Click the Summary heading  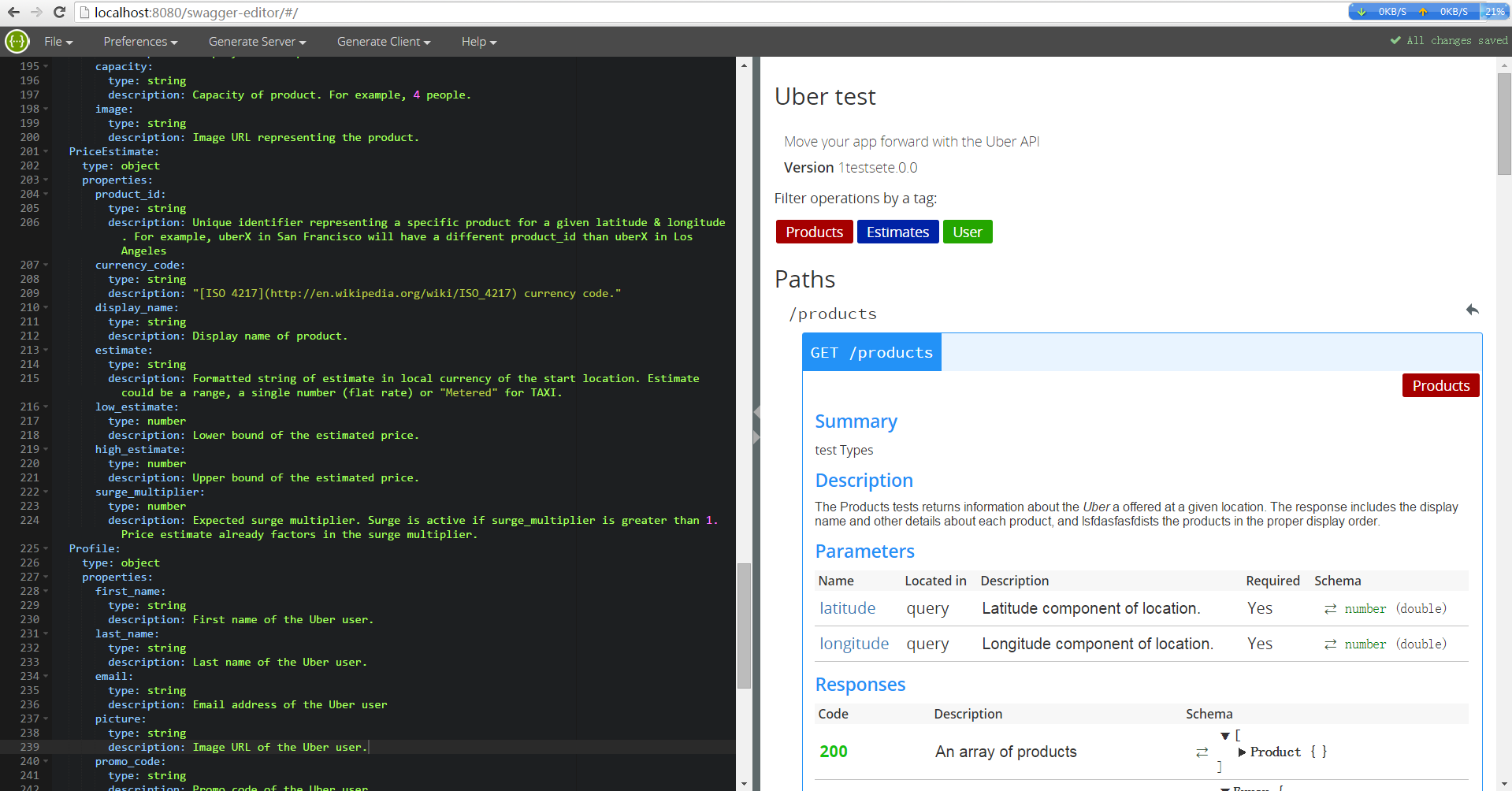point(856,421)
